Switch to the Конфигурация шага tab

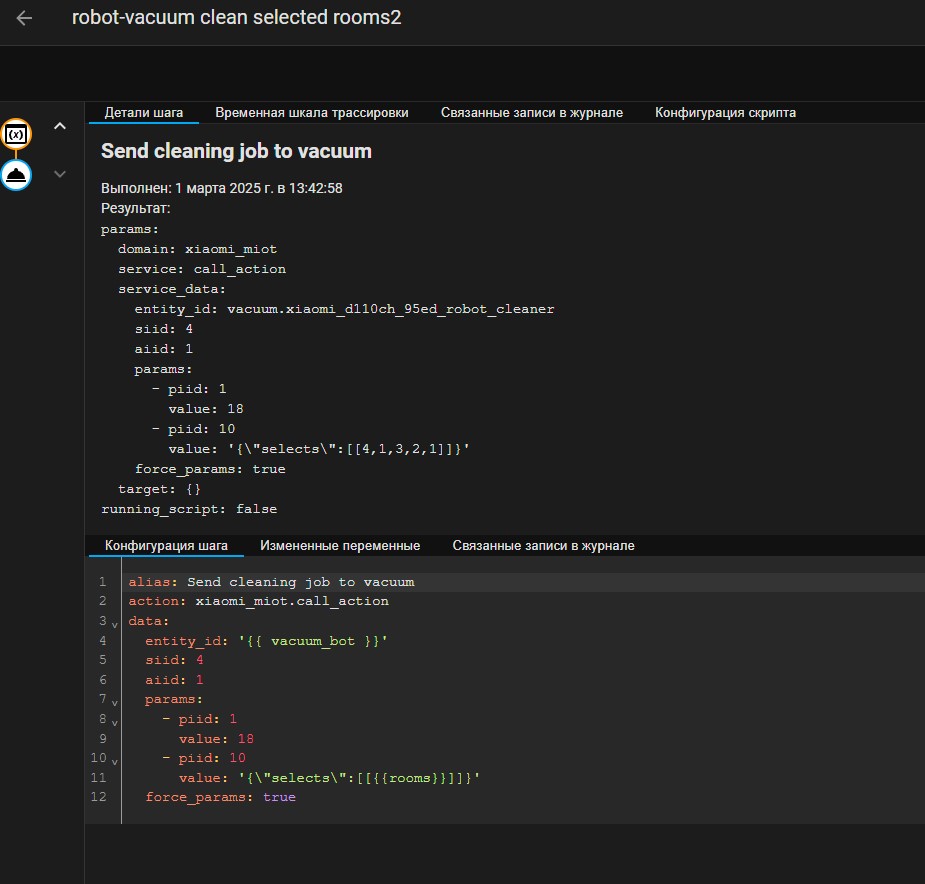coord(166,545)
